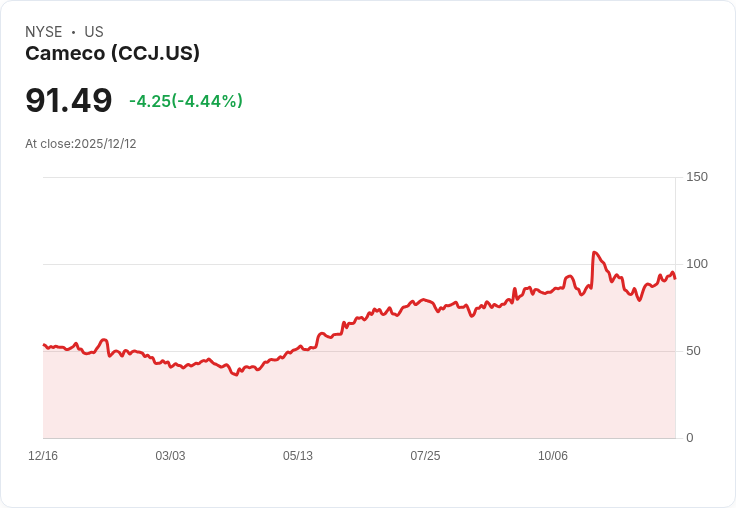Click the 150 value on price axis
This screenshot has height=508, width=736.
tap(697, 177)
